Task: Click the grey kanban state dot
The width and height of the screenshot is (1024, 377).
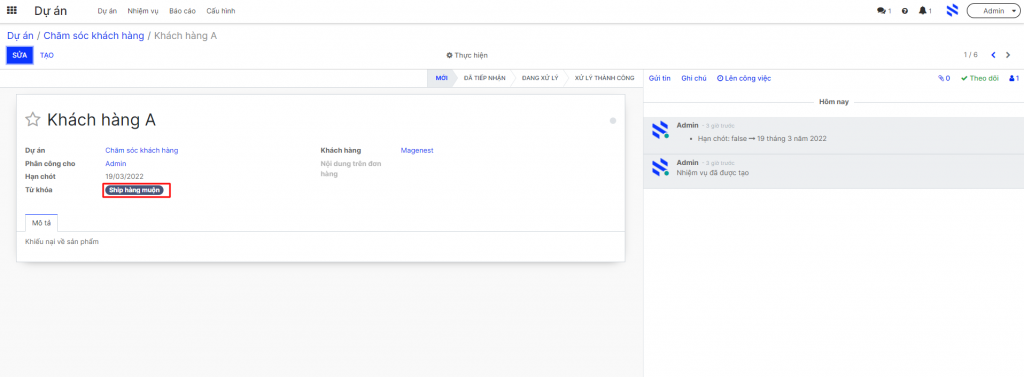Action: 613,121
